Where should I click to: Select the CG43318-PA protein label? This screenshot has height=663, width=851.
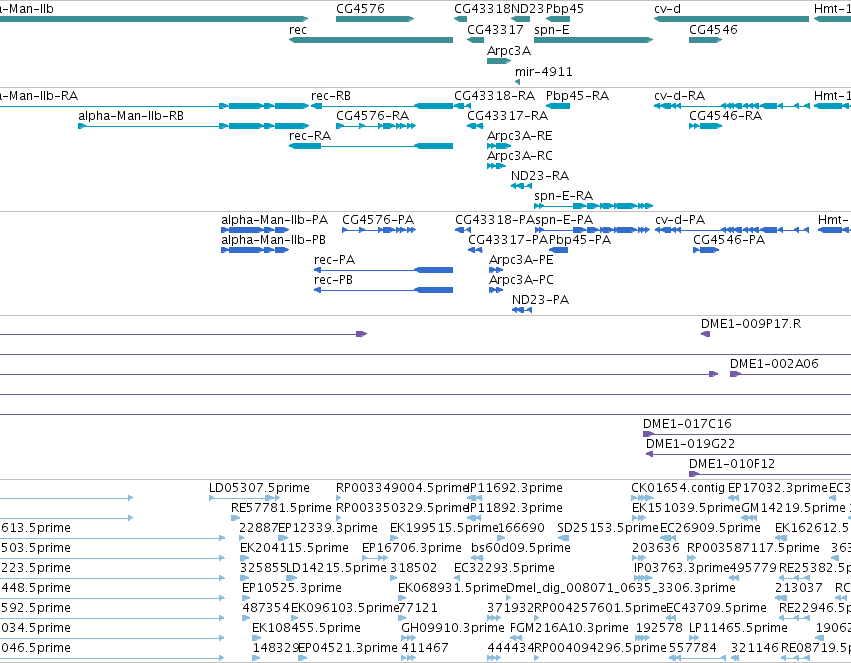coord(495,220)
